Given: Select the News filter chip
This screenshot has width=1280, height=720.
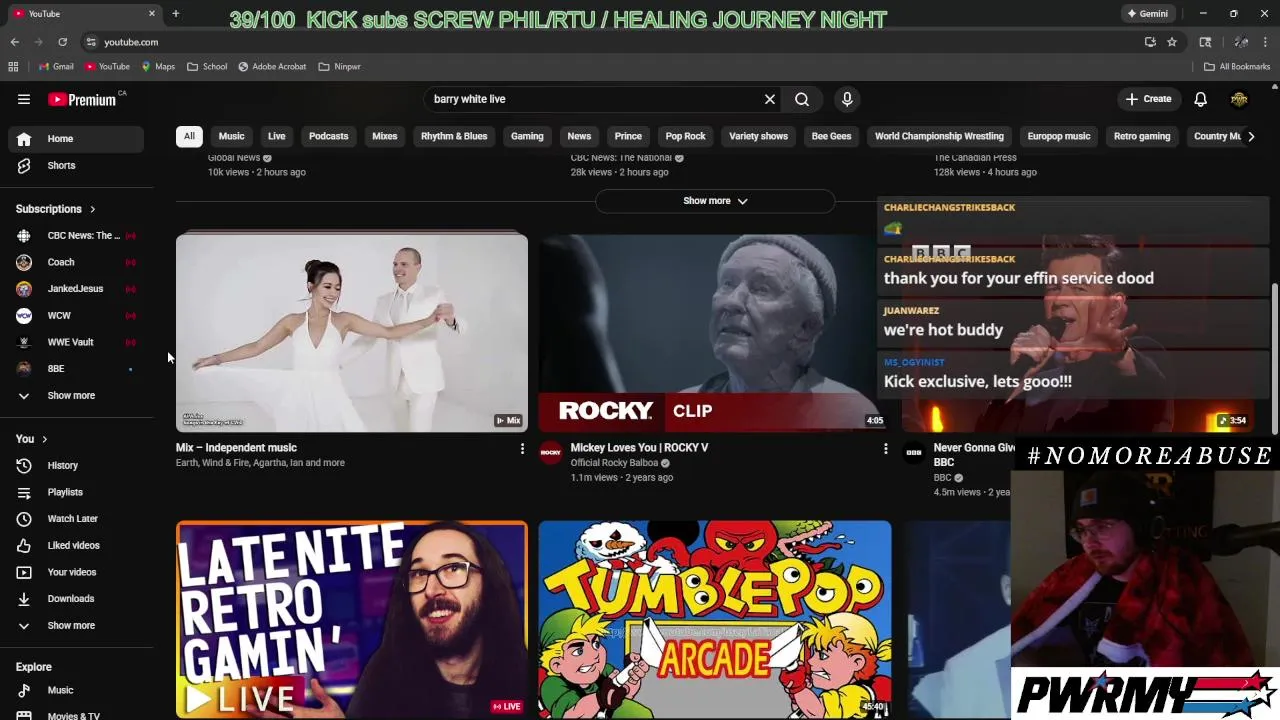Looking at the screenshot, I should pyautogui.click(x=579, y=136).
